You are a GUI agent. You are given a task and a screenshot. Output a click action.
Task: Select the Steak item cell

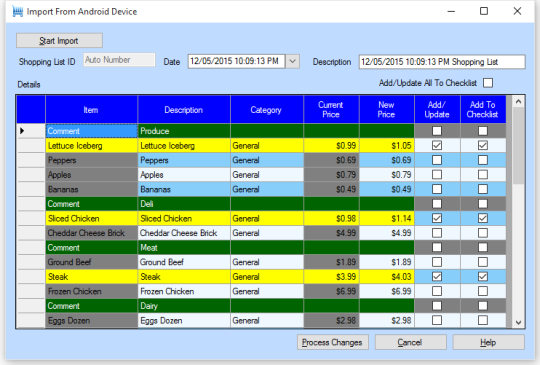pyautogui.click(x=91, y=277)
